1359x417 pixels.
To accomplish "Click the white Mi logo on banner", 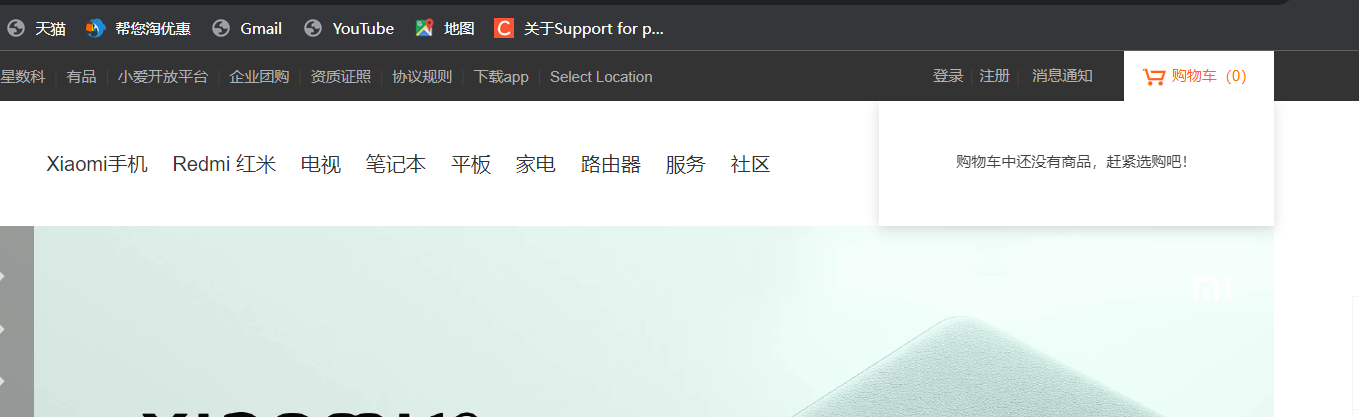I will point(1212,290).
